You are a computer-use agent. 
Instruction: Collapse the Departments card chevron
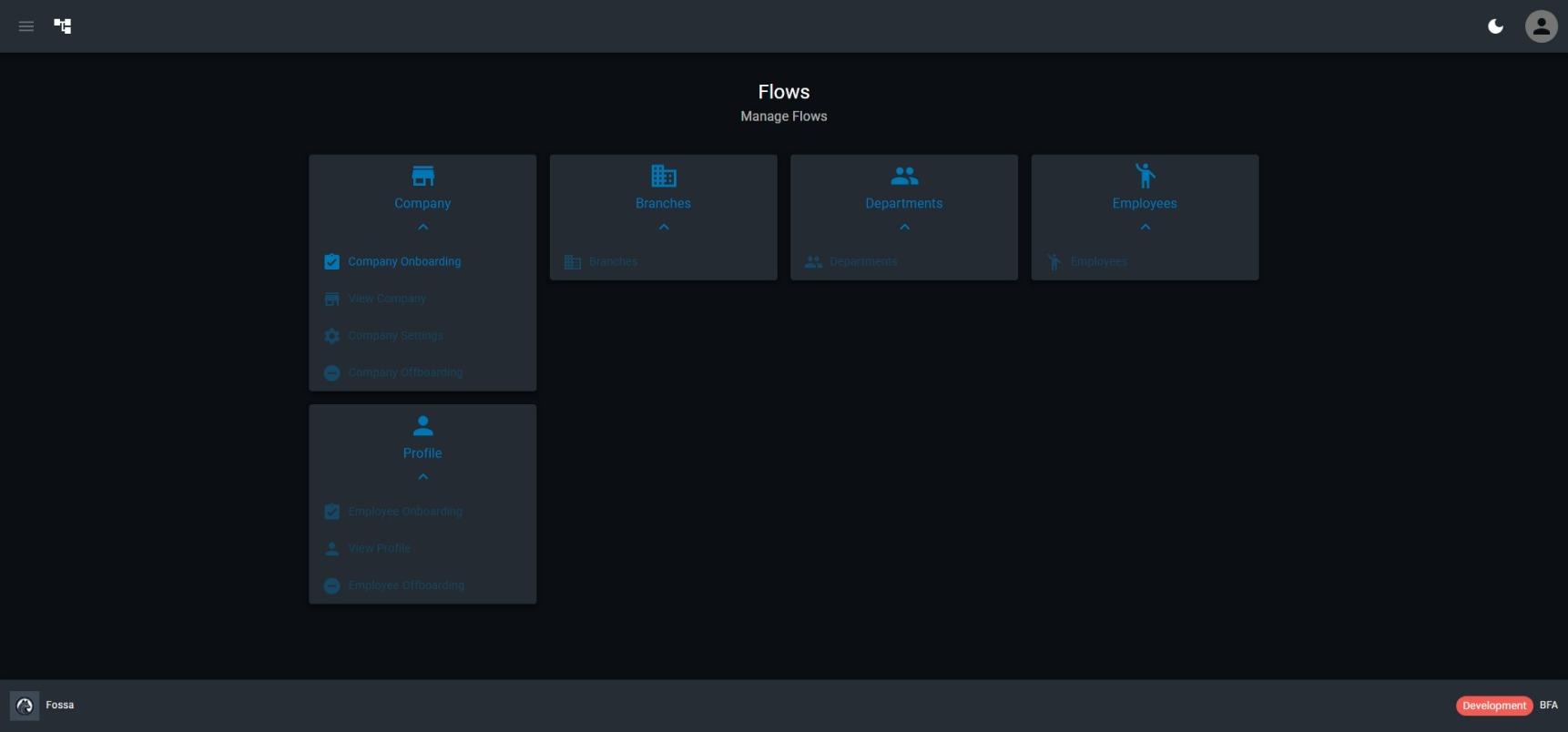coord(904,228)
